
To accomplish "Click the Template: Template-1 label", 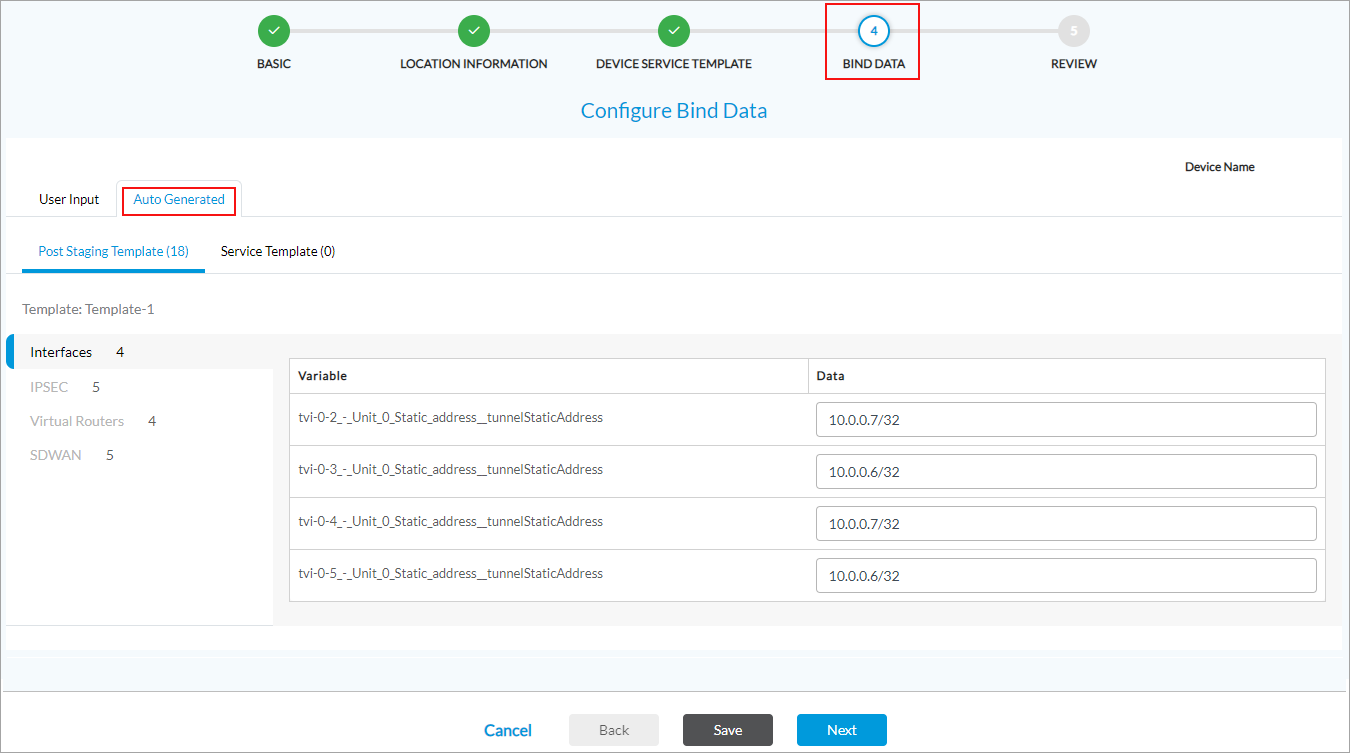I will pos(88,309).
